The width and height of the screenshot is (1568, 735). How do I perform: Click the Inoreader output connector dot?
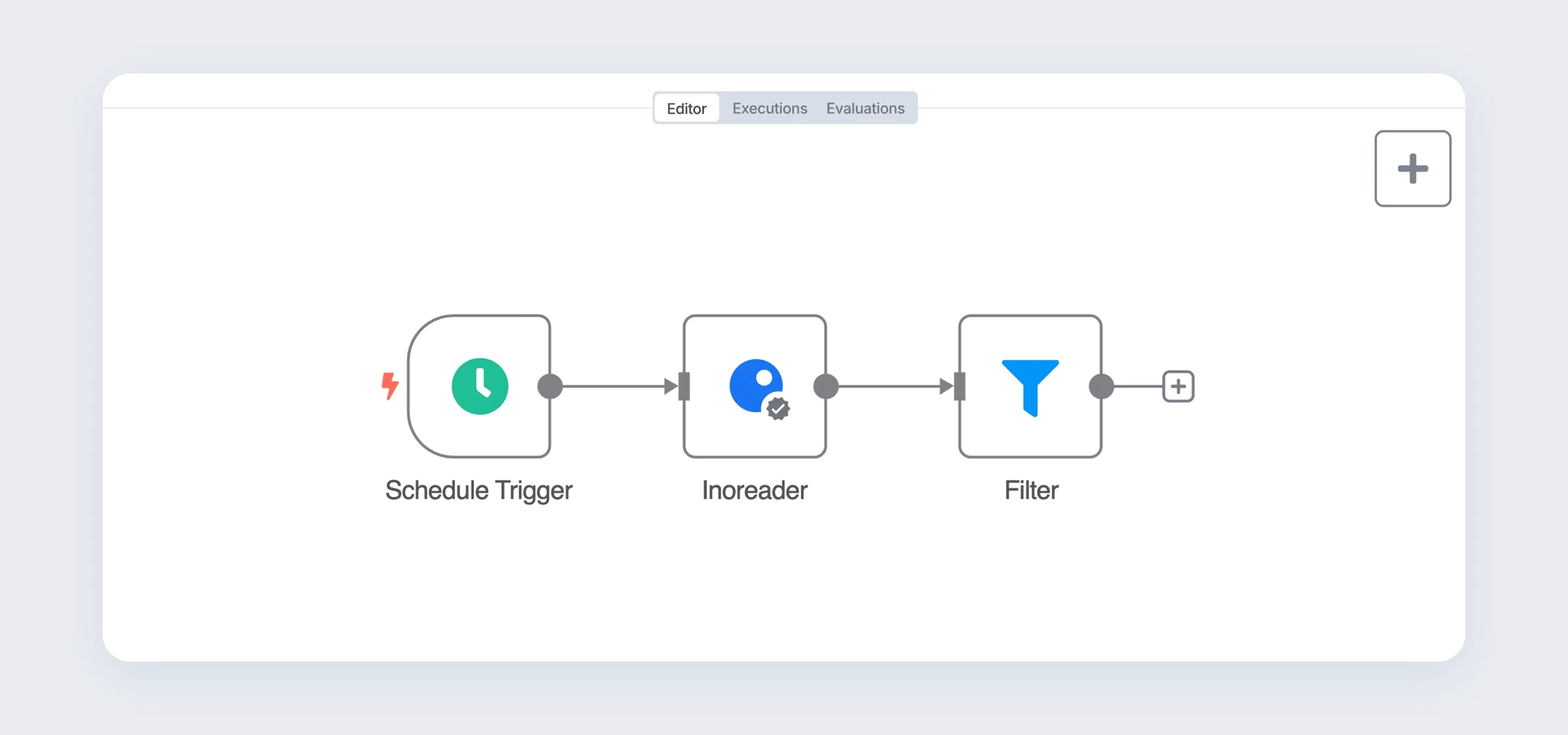tap(826, 387)
